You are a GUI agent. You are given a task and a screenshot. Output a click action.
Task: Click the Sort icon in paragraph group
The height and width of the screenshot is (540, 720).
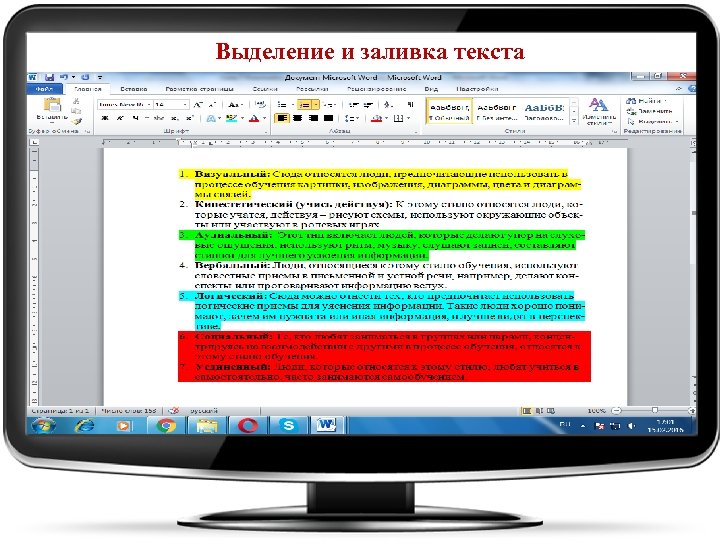[x=388, y=105]
